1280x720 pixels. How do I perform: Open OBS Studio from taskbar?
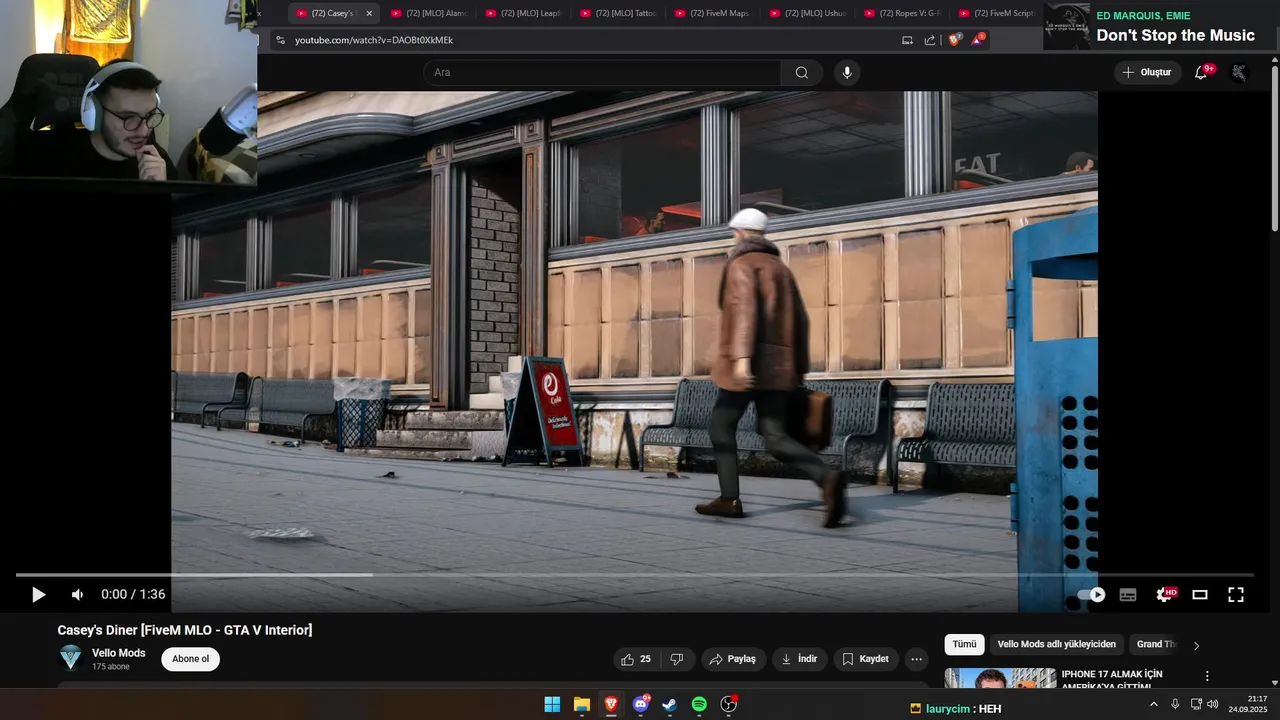(x=729, y=705)
